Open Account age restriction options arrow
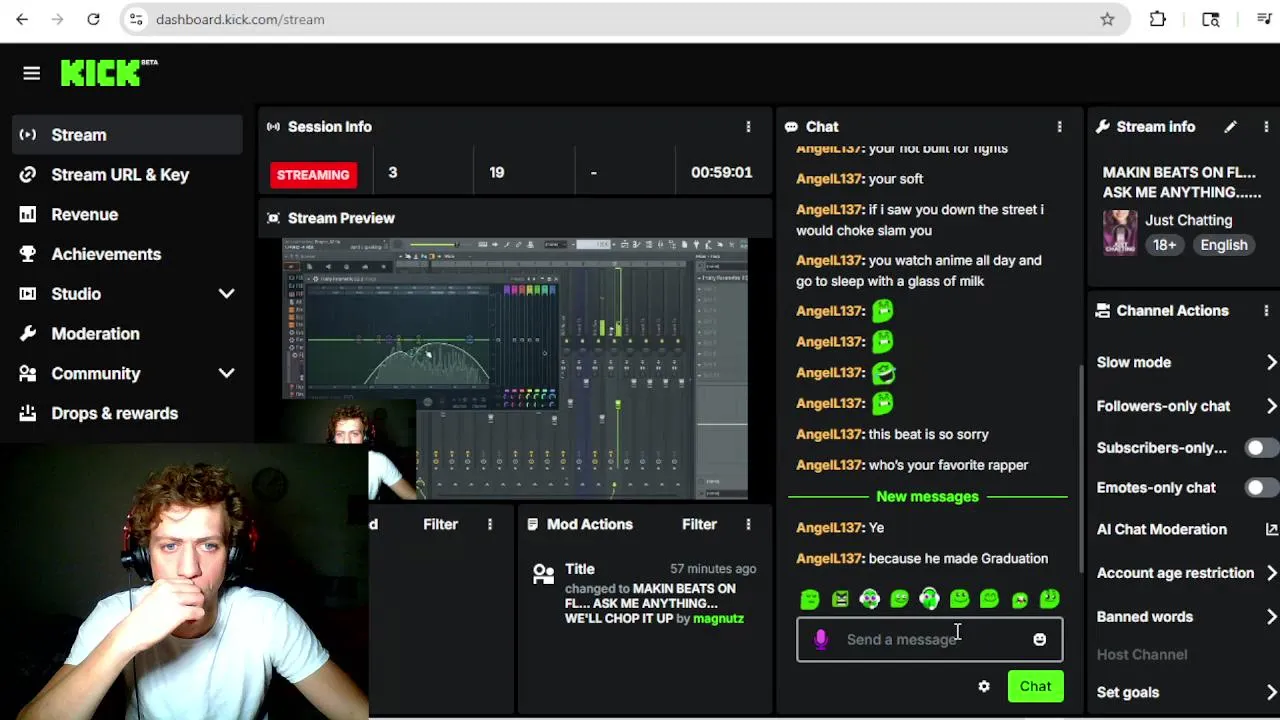 coord(1271,573)
